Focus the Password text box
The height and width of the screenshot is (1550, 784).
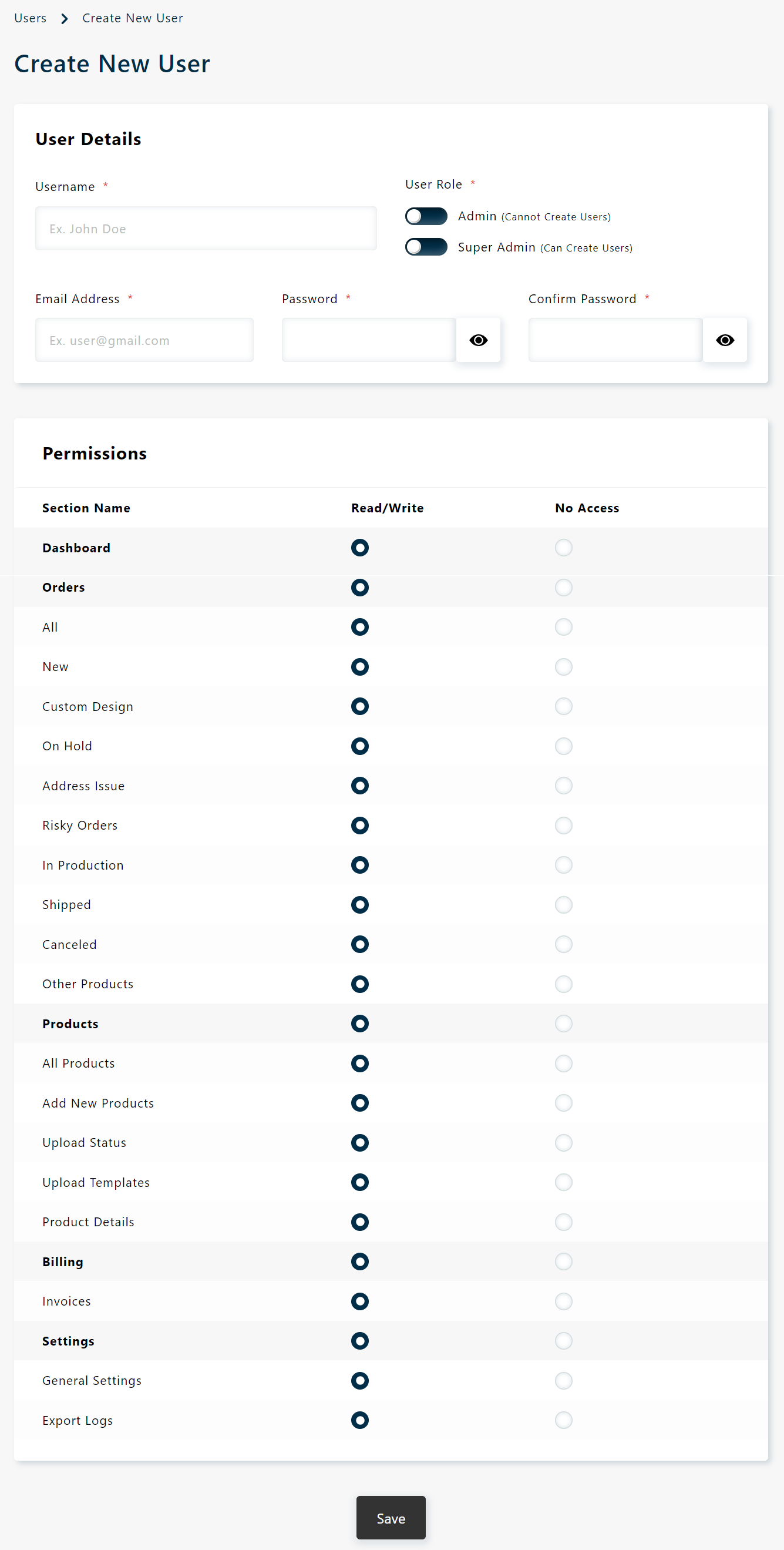pyautogui.click(x=369, y=340)
